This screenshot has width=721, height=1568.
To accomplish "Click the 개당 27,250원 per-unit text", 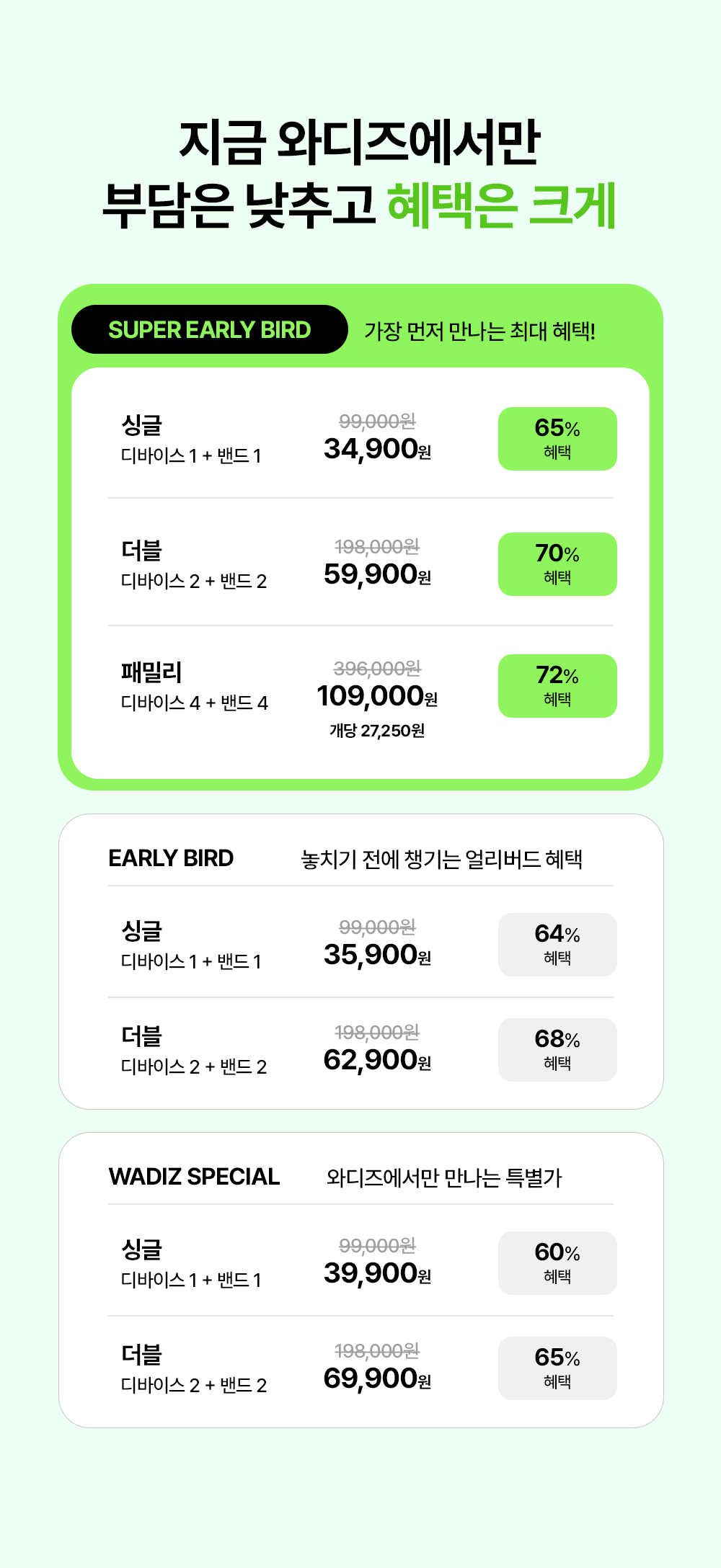I will tap(377, 731).
